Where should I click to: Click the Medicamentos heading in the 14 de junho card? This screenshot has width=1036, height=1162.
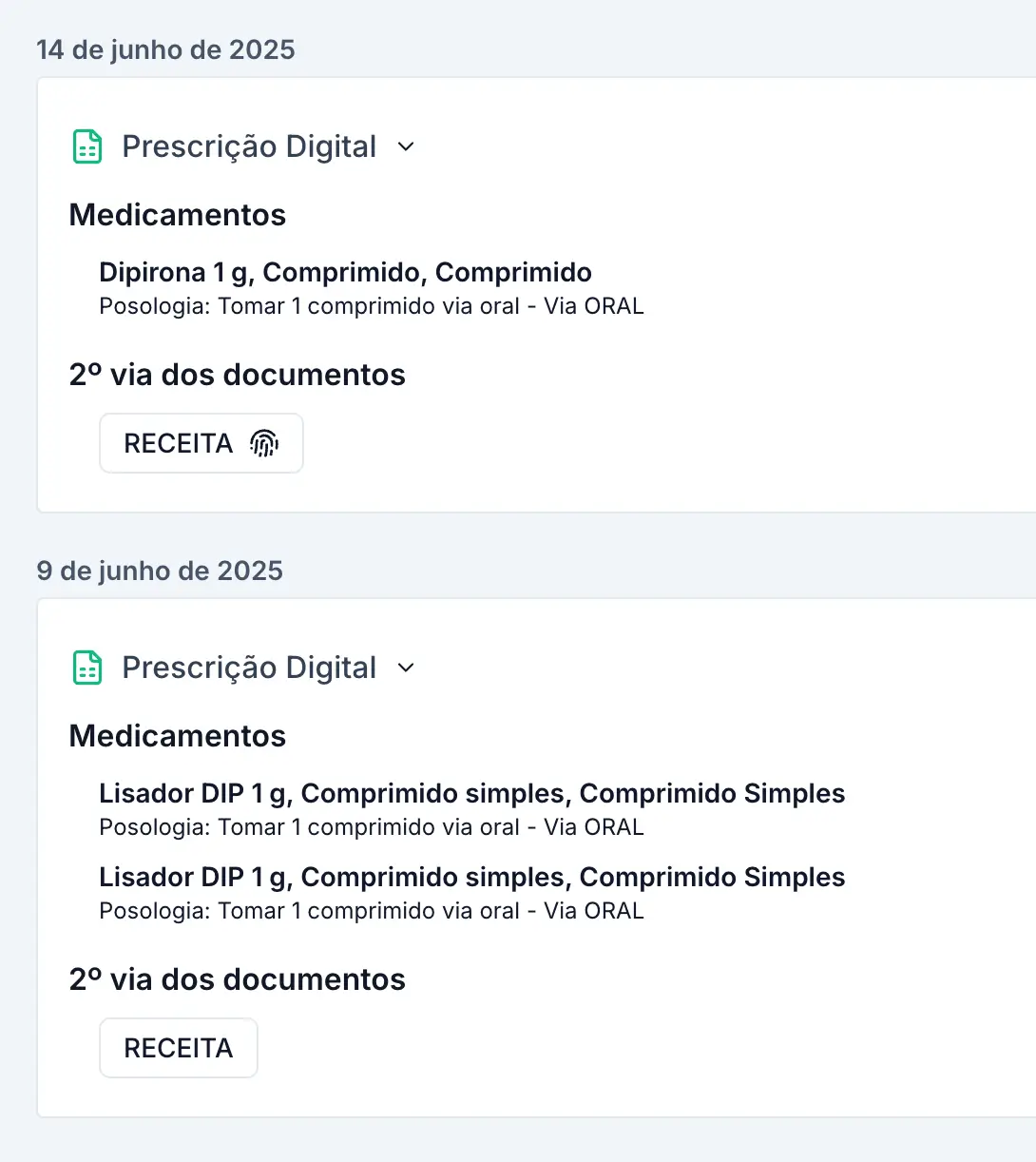(178, 215)
